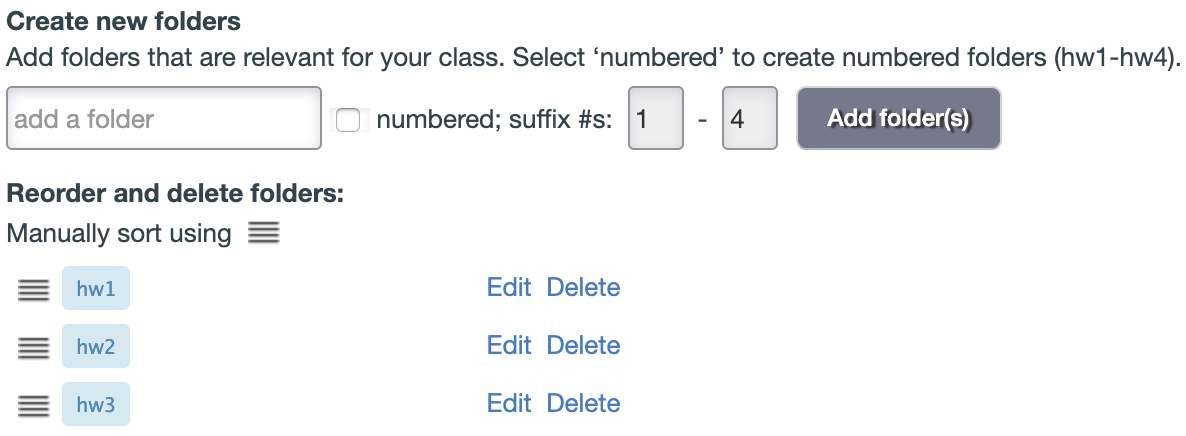
Task: Select the hw2 folder tag
Action: tap(96, 347)
